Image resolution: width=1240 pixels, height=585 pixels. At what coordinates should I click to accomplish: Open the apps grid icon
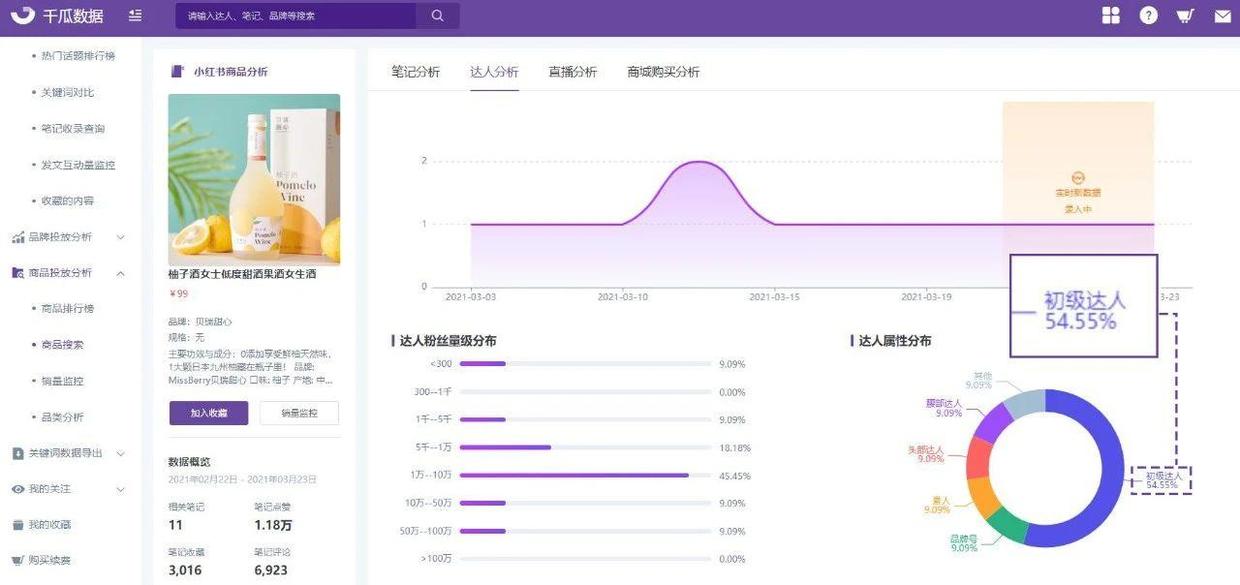1111,16
